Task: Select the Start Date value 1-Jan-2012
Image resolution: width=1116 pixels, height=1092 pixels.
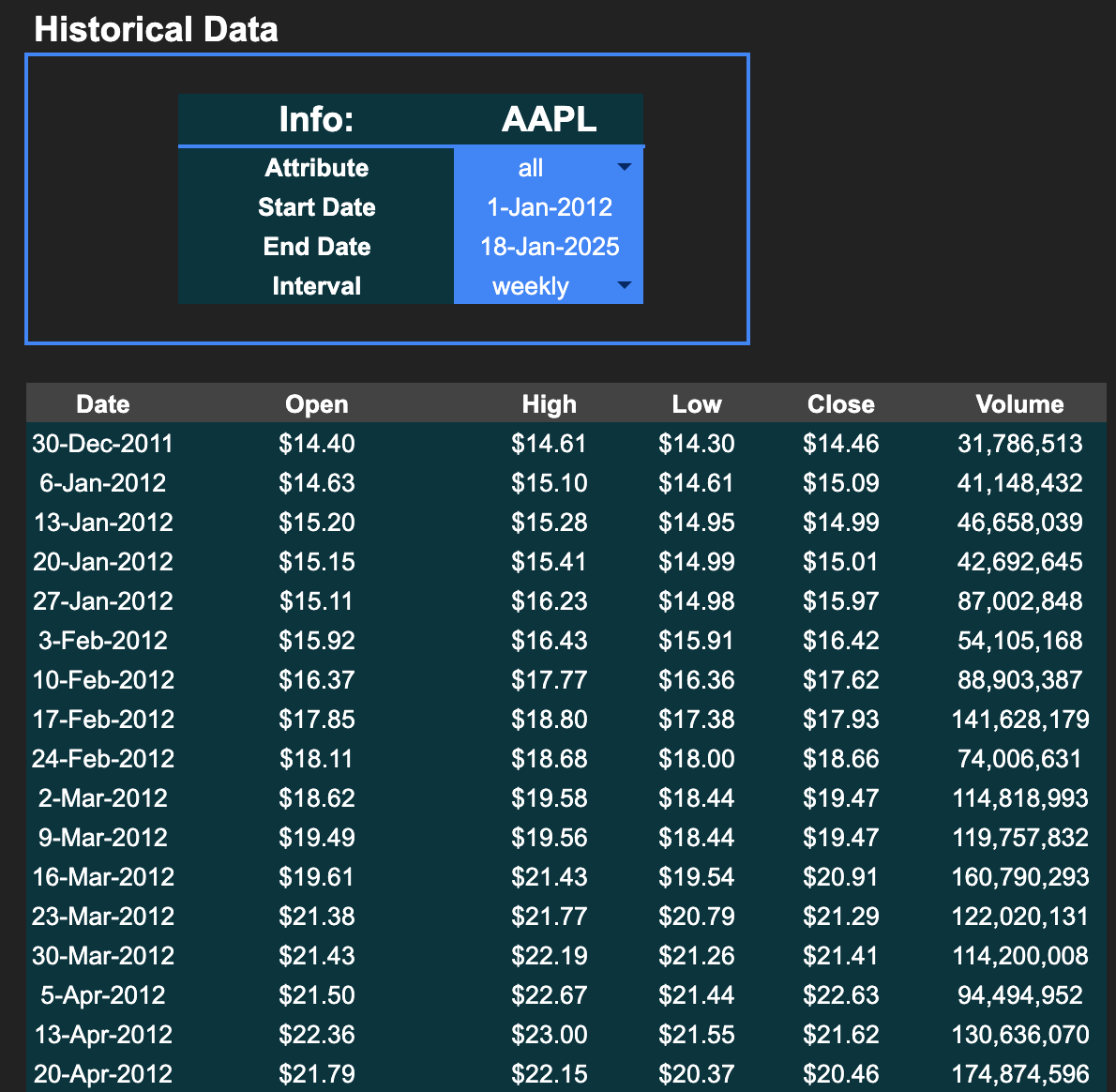Action: (x=549, y=207)
